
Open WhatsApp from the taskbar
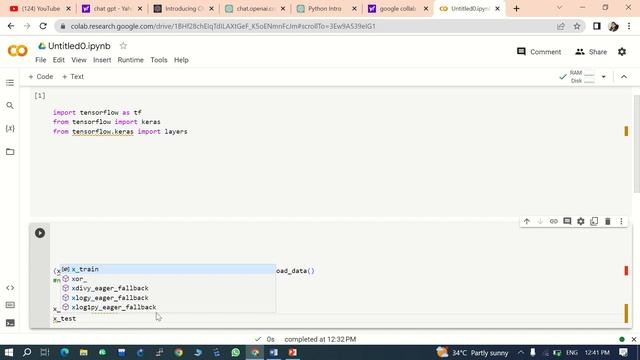(236, 352)
